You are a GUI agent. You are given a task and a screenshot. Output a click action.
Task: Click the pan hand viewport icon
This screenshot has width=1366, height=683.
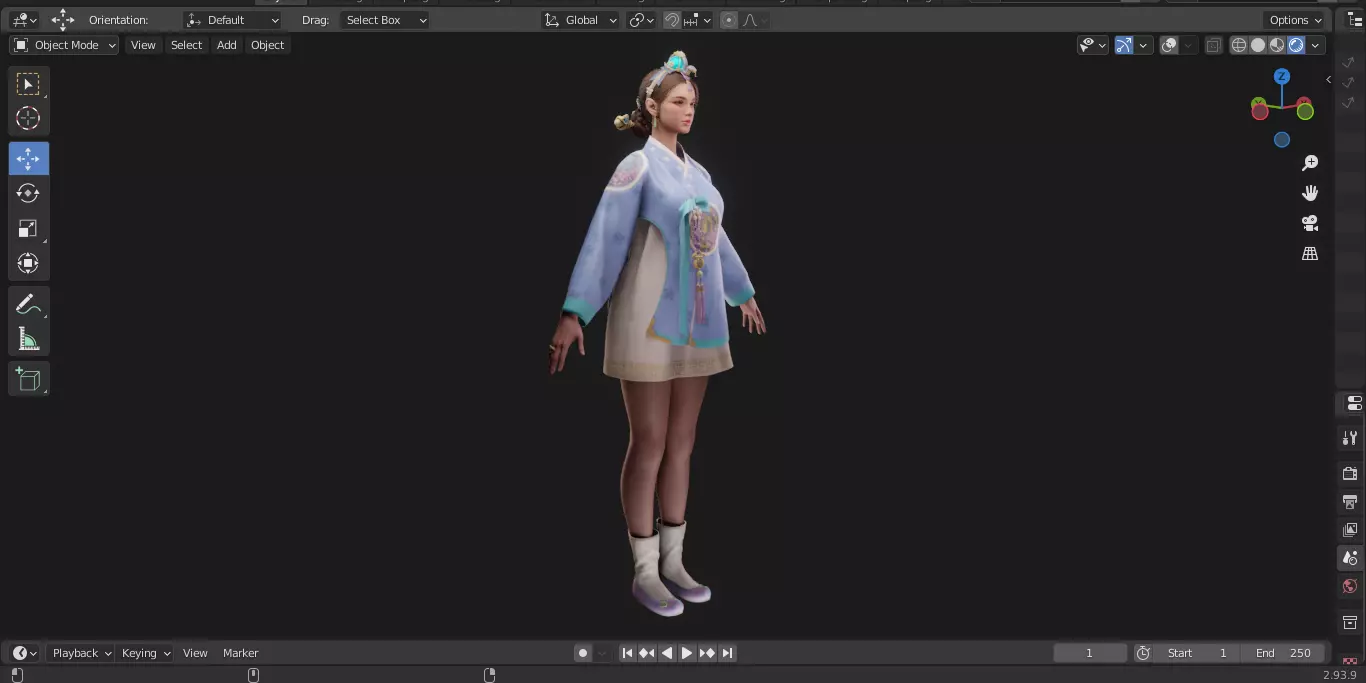point(1310,193)
